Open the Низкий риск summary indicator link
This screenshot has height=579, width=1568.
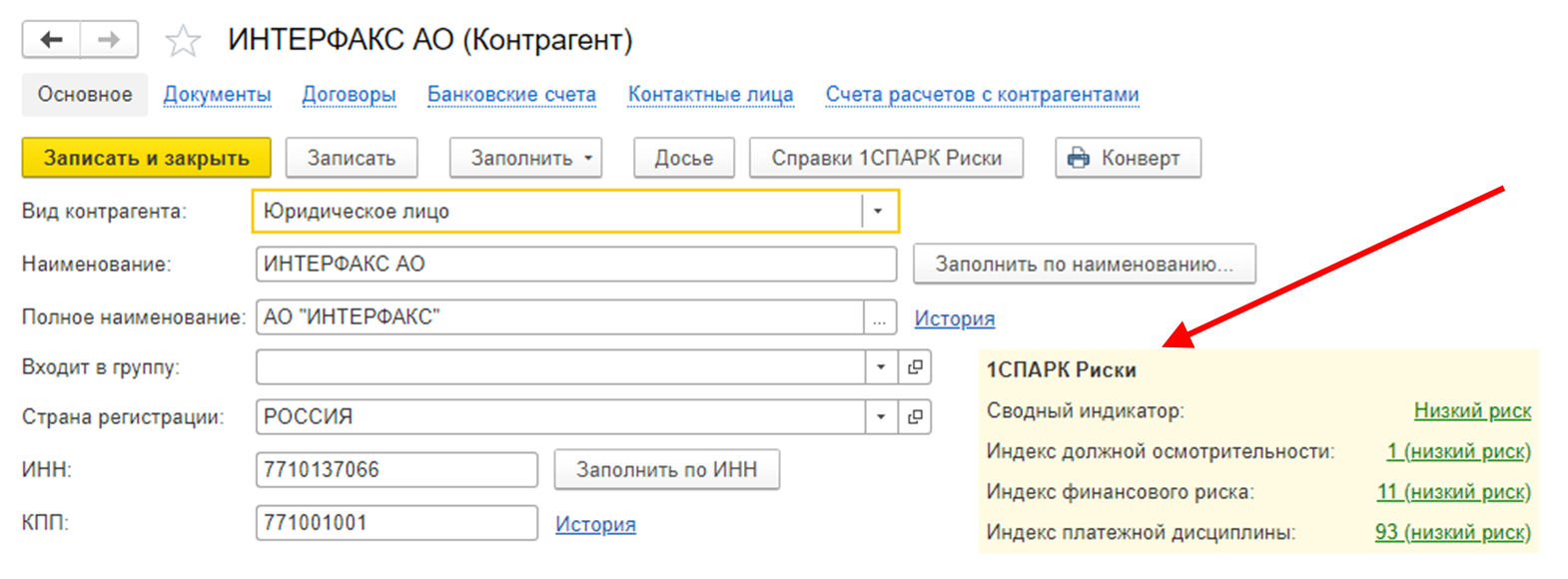pos(1471,411)
